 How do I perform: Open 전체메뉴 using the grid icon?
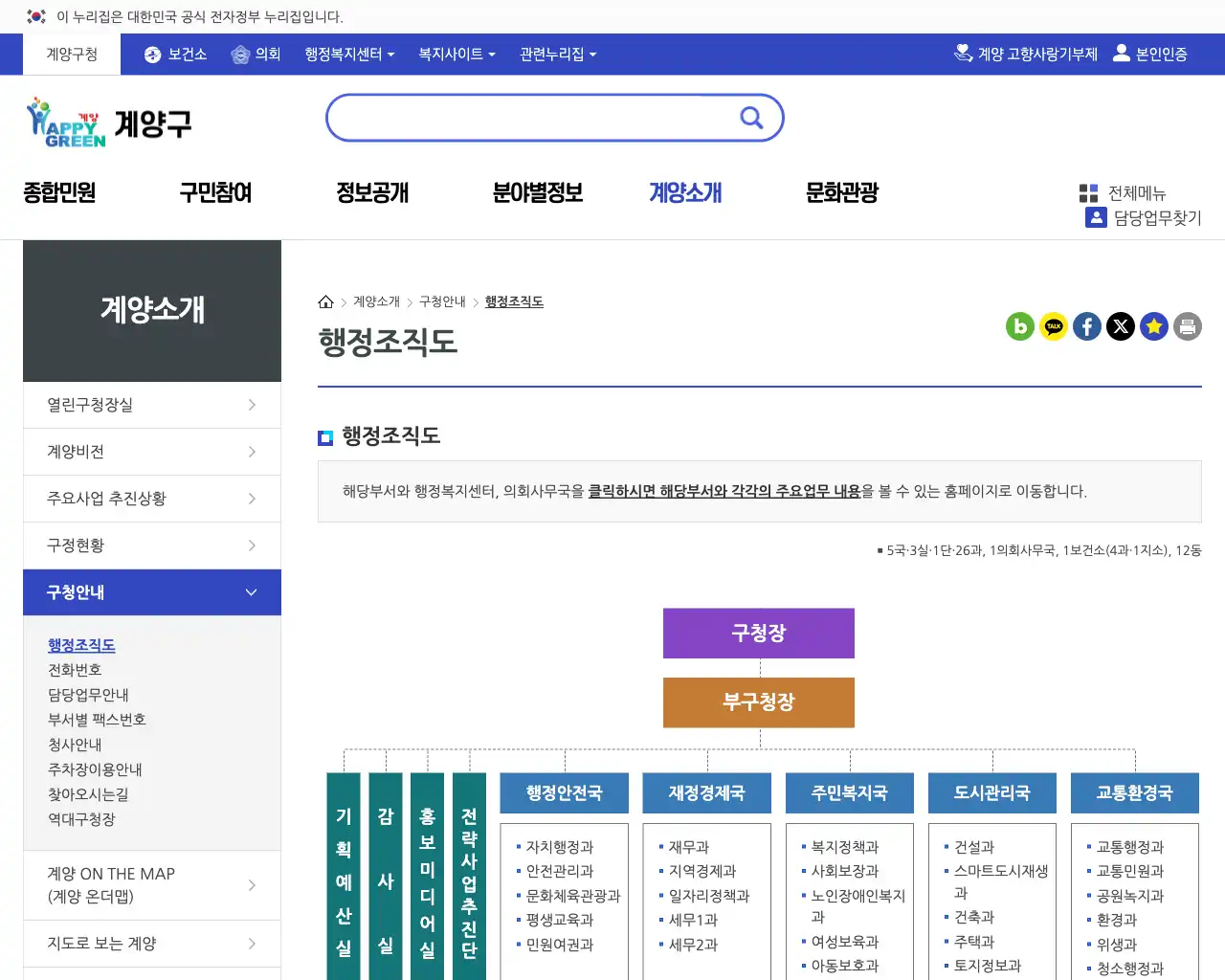(x=1089, y=192)
